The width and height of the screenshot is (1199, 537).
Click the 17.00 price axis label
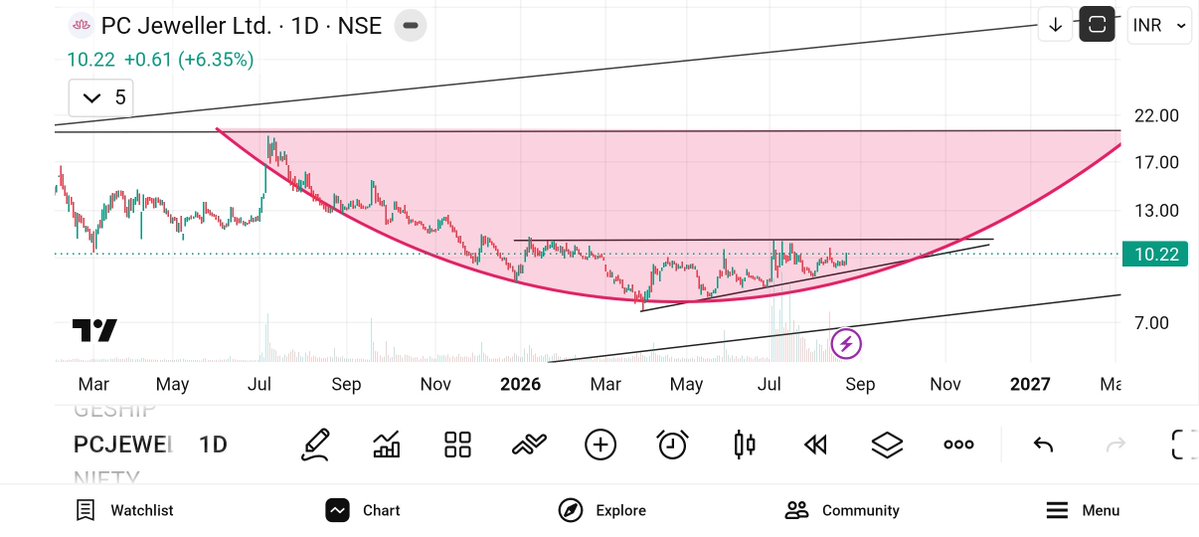click(1156, 162)
